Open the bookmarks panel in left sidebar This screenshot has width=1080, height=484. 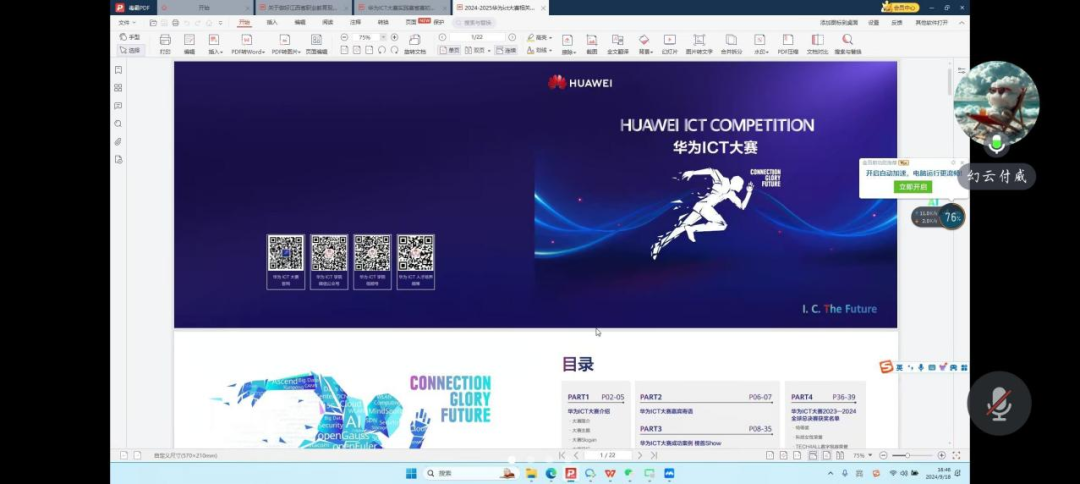pos(118,70)
